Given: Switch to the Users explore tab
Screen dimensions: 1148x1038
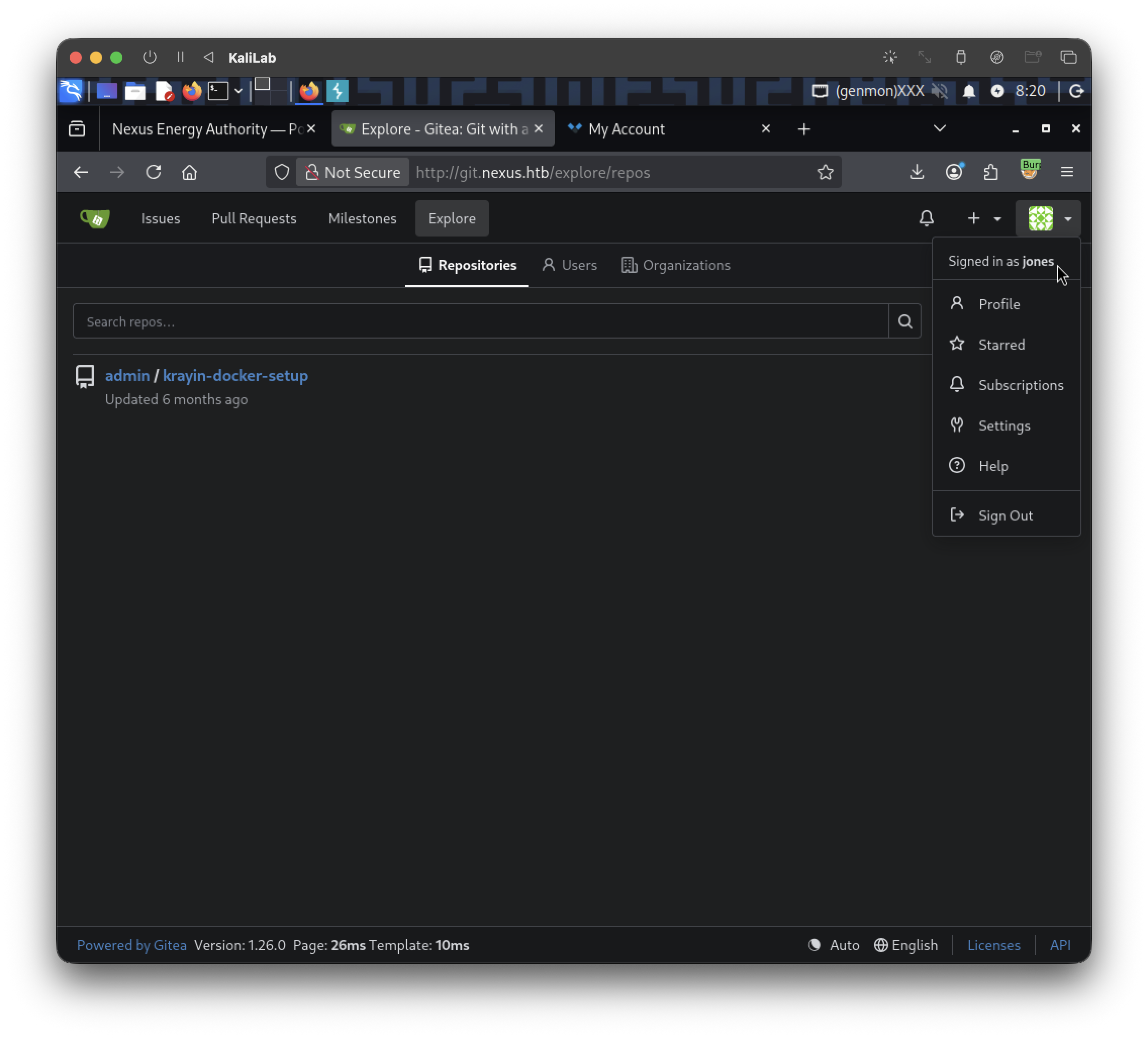Looking at the screenshot, I should click(569, 265).
